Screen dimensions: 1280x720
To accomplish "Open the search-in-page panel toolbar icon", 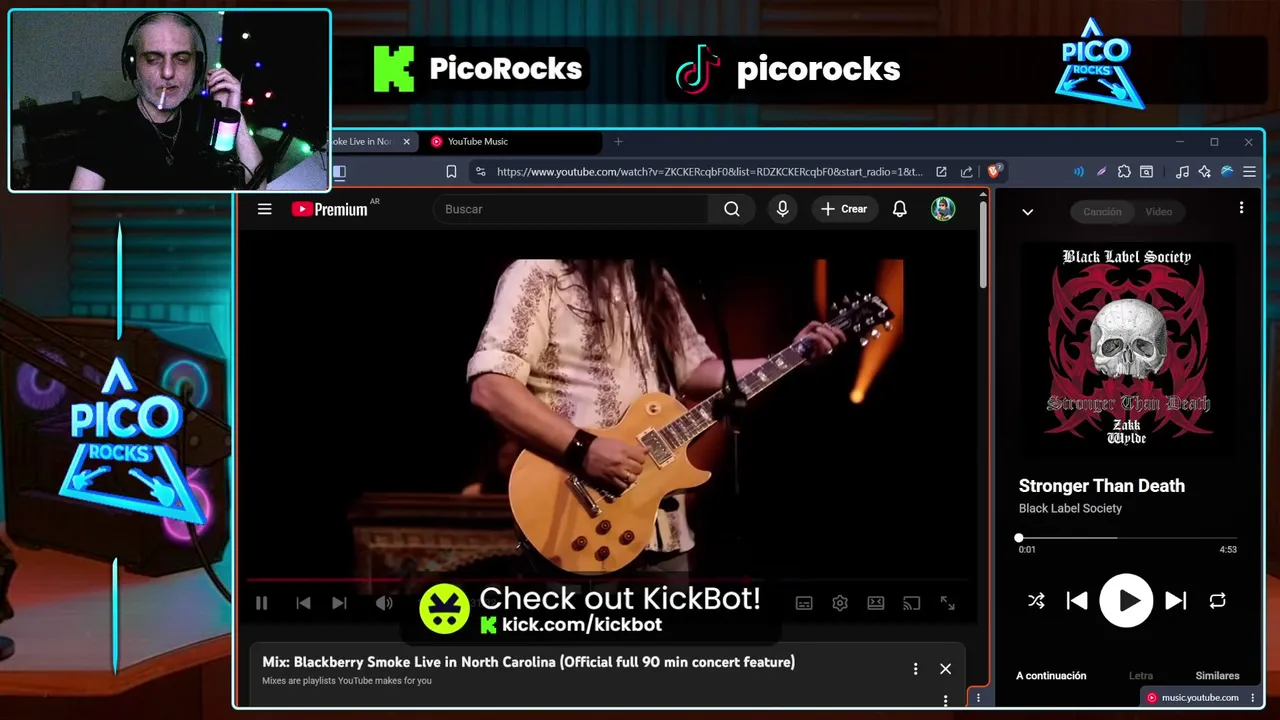I will pyautogui.click(x=1147, y=172).
